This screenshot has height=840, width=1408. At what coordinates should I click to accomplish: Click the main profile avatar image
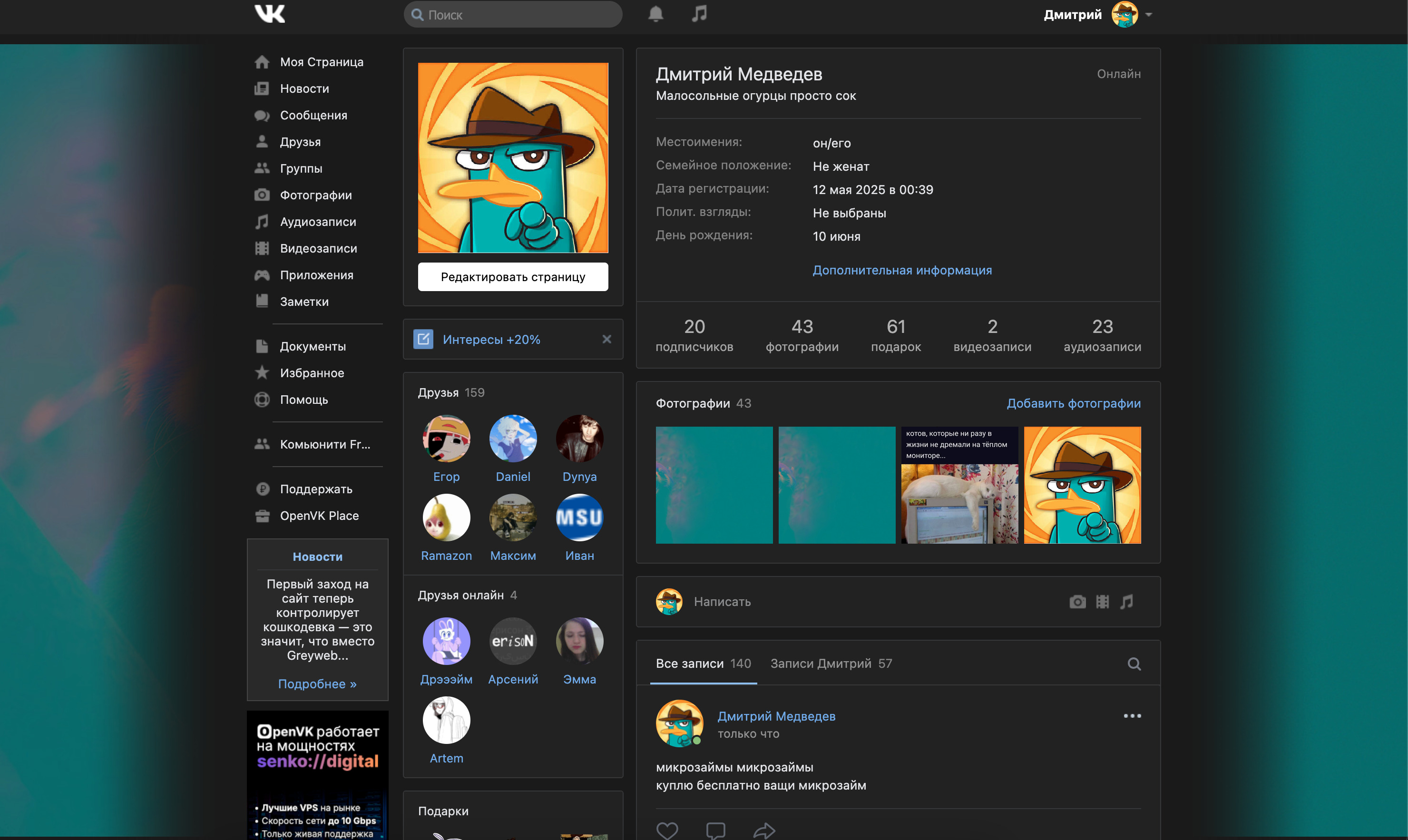pos(513,157)
